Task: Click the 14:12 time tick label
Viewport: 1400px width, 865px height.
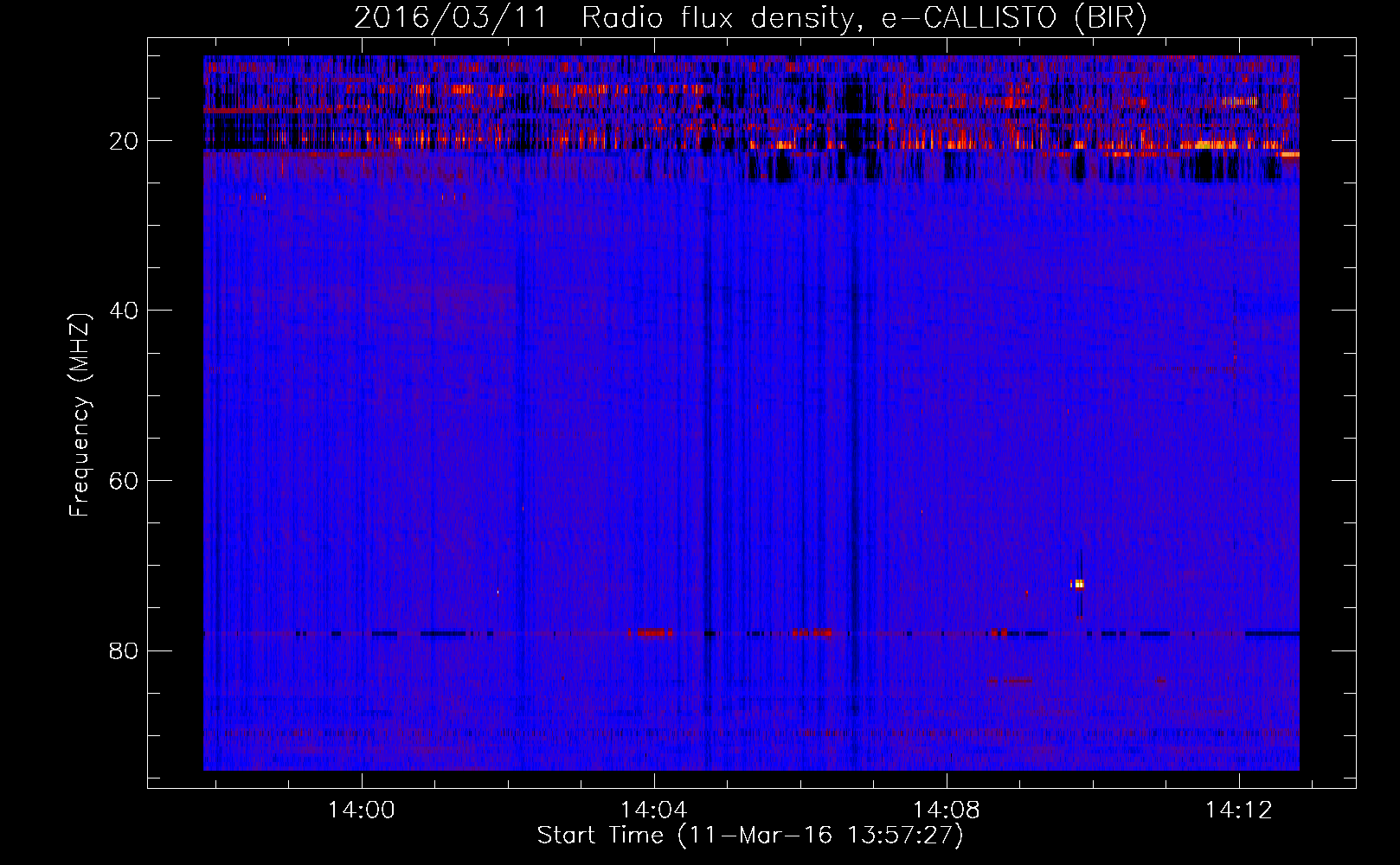Action: (x=1239, y=811)
